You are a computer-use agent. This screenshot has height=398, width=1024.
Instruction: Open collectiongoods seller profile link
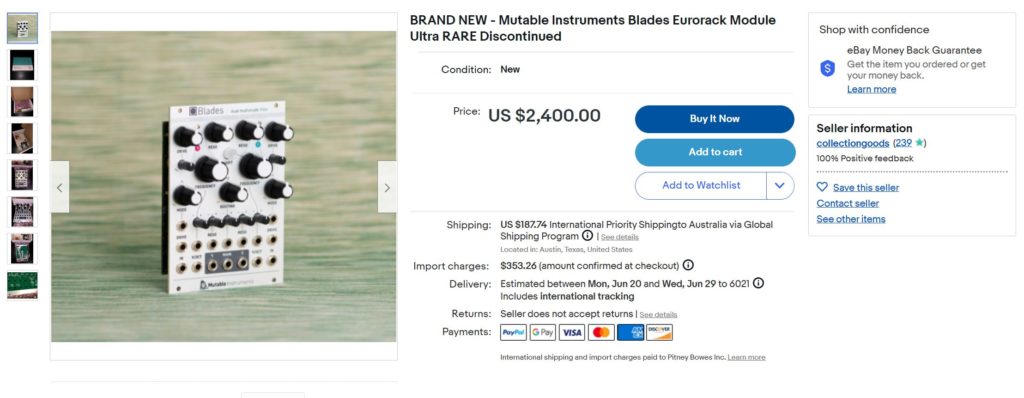852,143
